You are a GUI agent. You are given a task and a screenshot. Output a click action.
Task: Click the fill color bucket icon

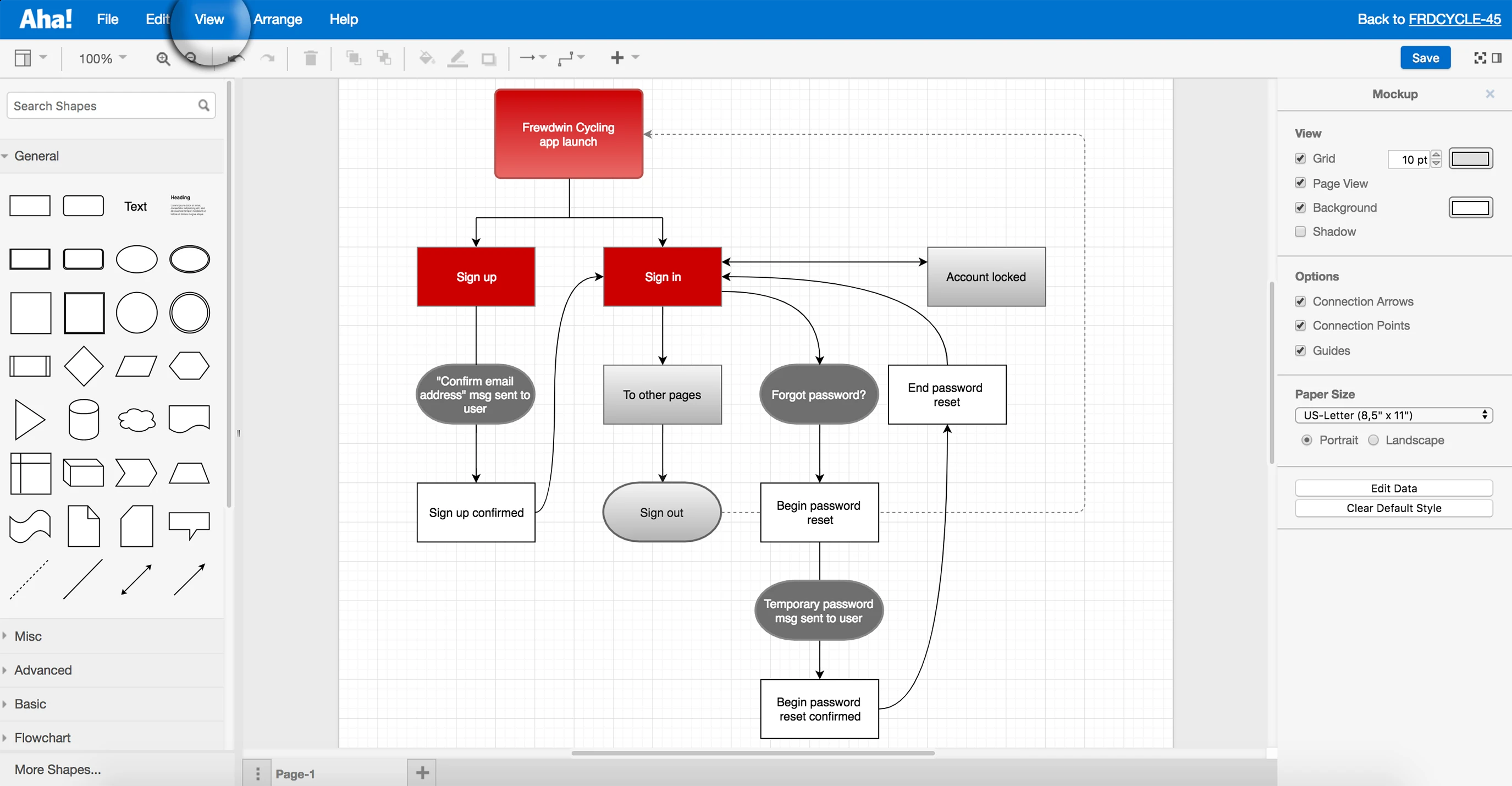click(426, 58)
